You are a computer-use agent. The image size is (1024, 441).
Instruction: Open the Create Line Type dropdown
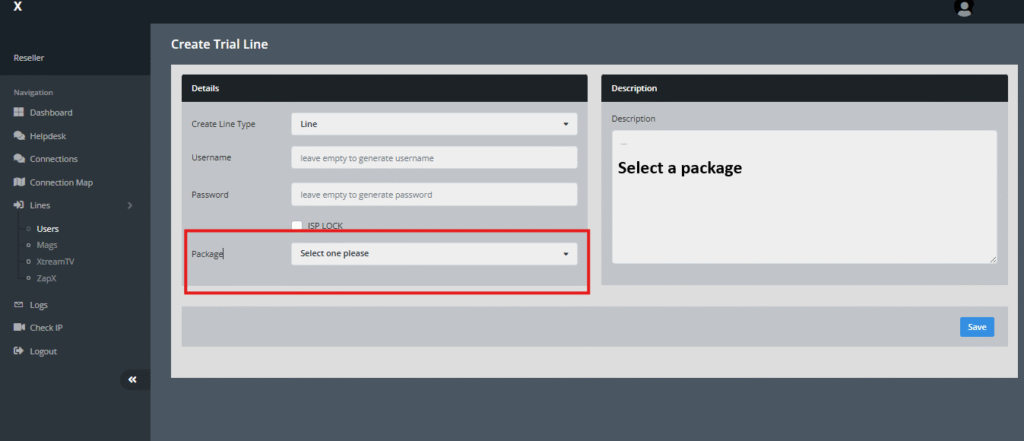click(434, 124)
